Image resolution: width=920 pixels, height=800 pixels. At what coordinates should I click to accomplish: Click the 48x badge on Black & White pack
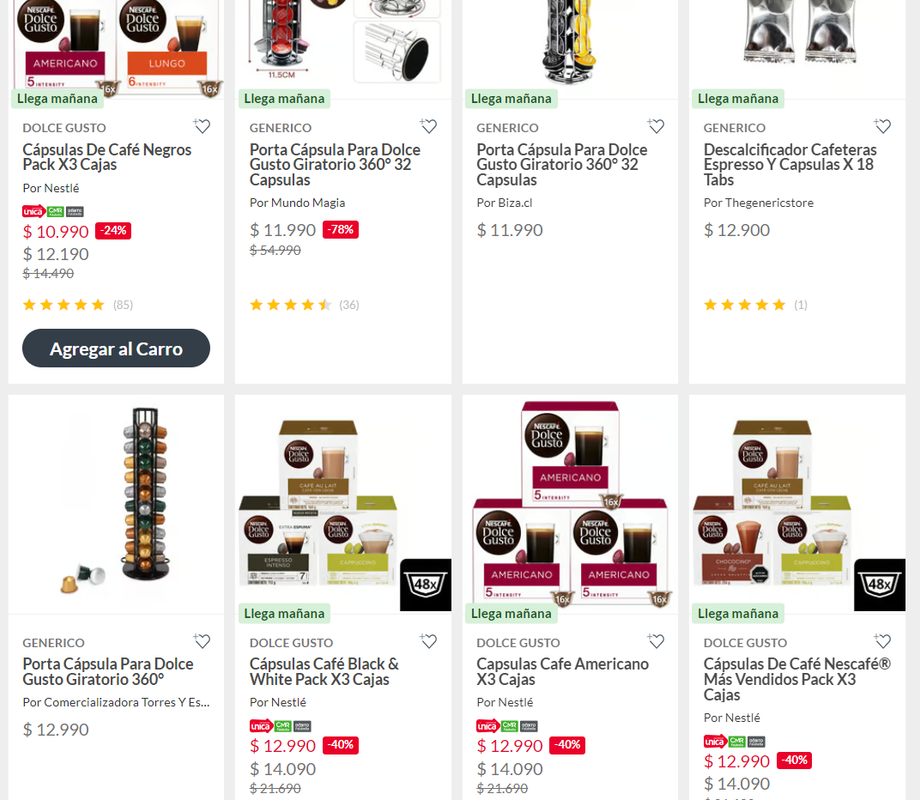tap(426, 585)
